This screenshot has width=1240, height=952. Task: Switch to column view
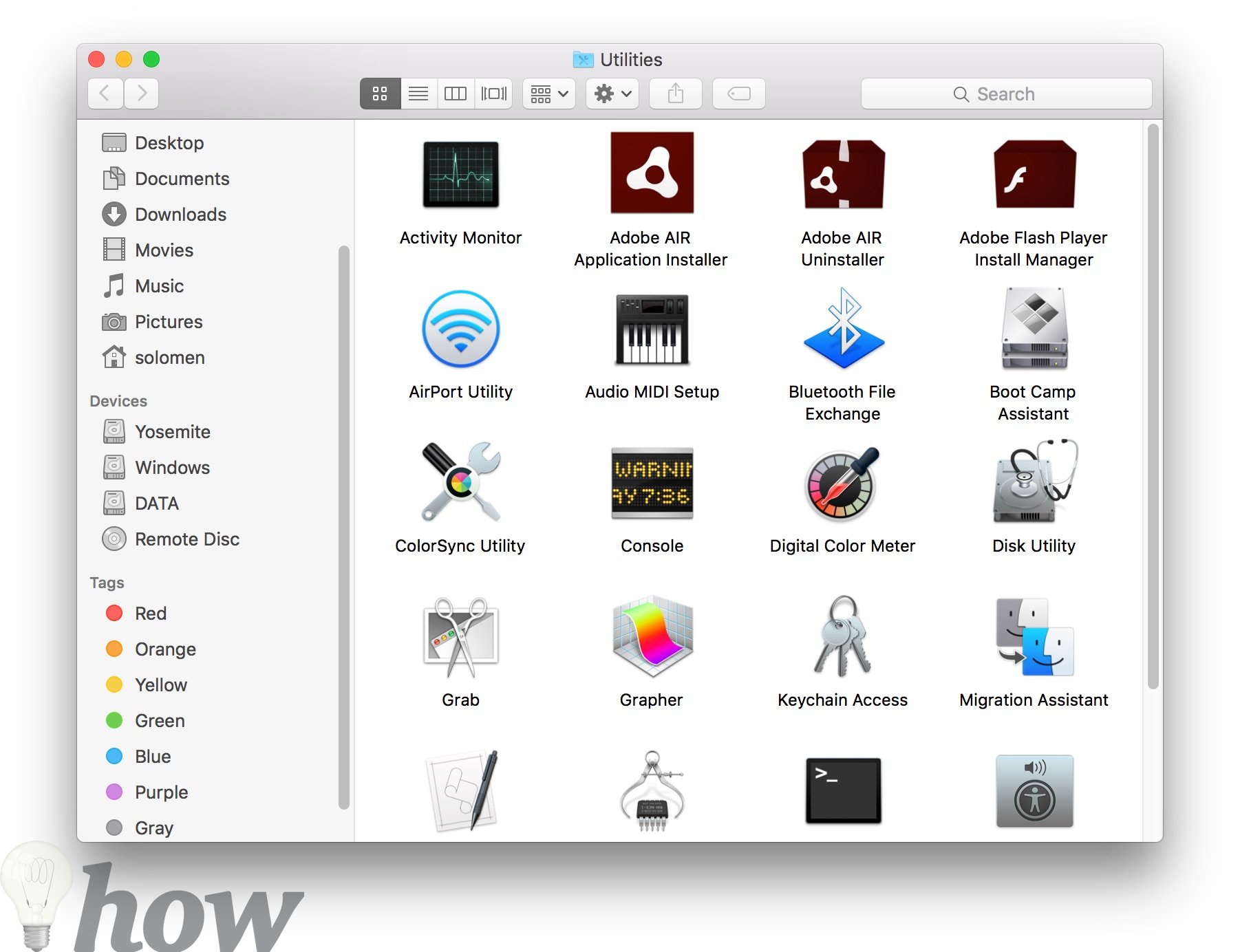pos(456,94)
